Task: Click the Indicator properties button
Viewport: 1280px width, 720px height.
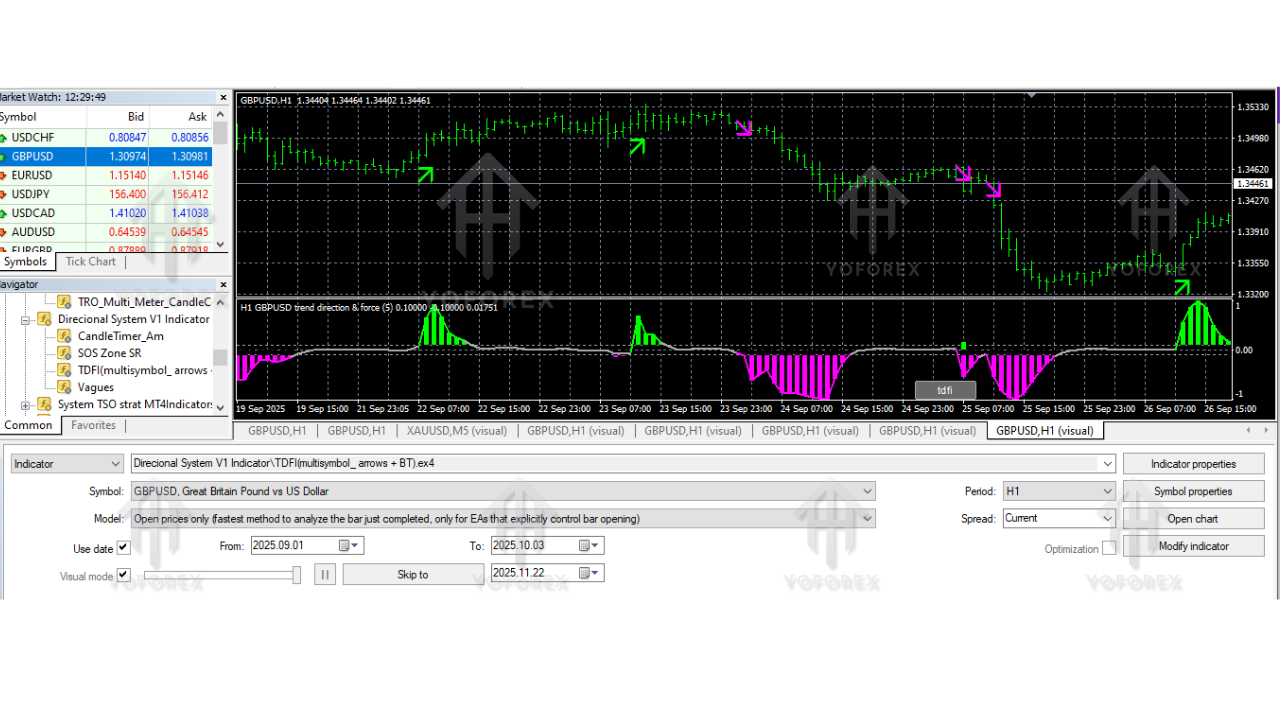Action: 1194,463
